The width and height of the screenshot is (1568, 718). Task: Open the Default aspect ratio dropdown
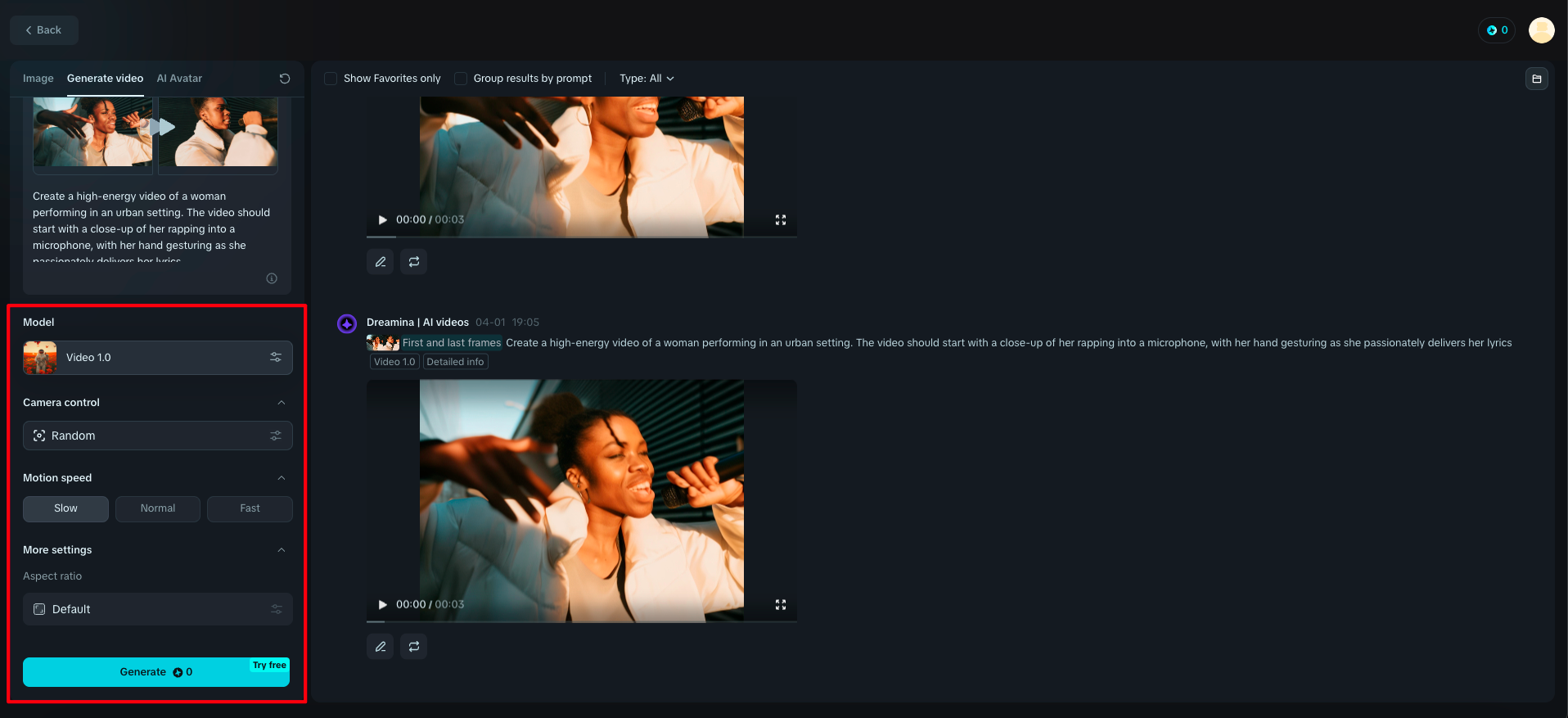click(158, 609)
